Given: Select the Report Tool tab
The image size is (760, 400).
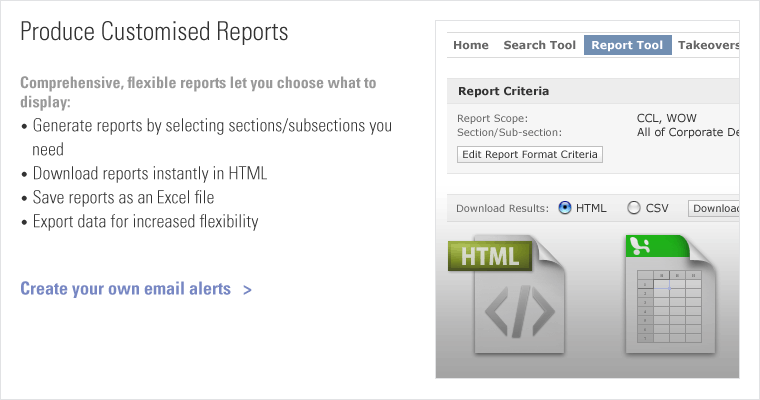Looking at the screenshot, I should click(x=627, y=45).
